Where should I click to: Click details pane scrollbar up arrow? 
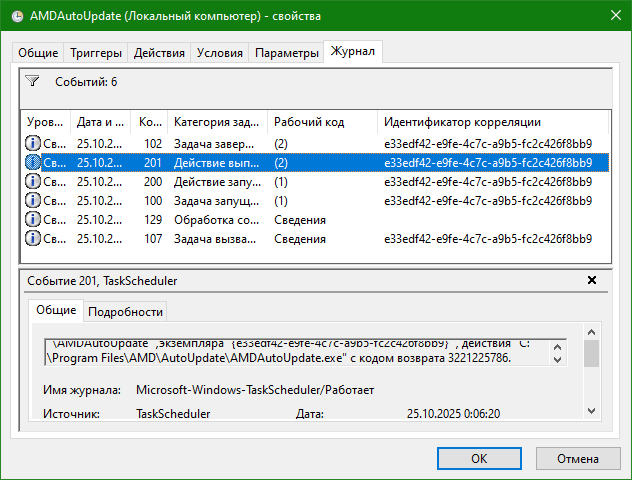[x=591, y=332]
